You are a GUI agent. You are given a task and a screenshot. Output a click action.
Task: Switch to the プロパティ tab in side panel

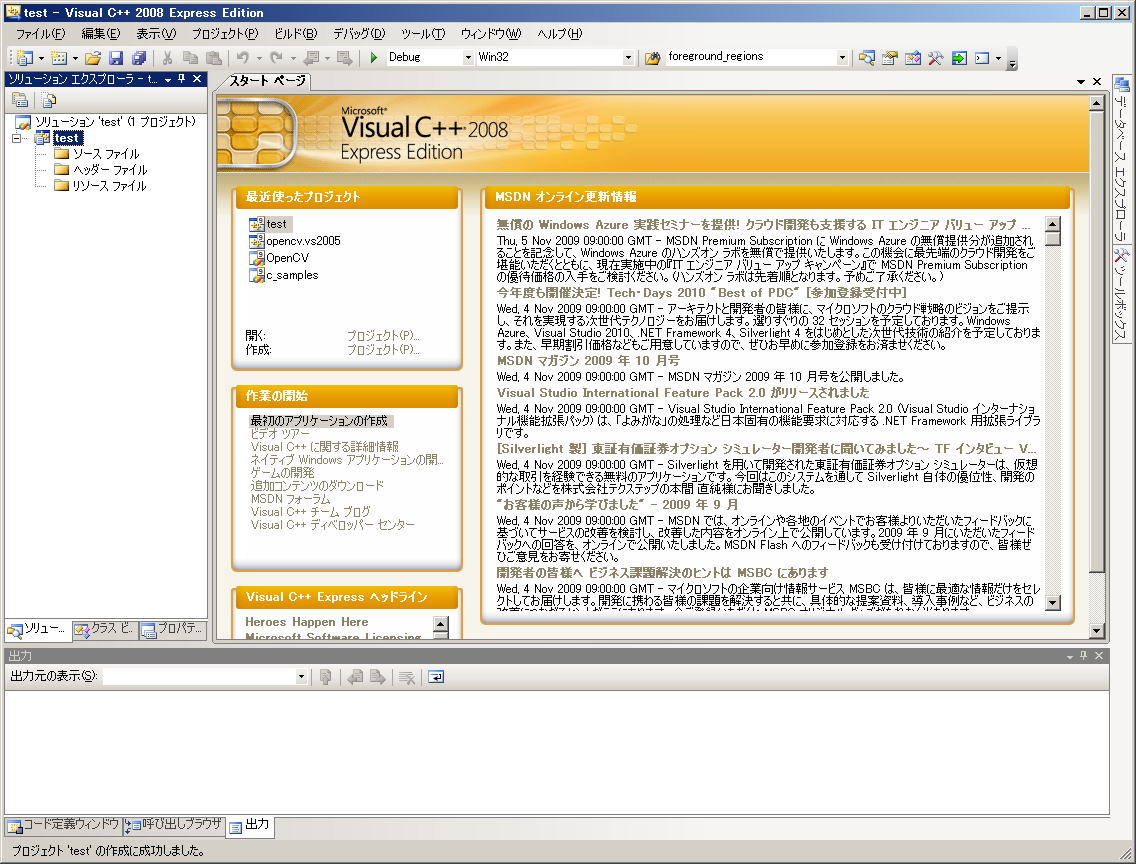click(x=172, y=629)
